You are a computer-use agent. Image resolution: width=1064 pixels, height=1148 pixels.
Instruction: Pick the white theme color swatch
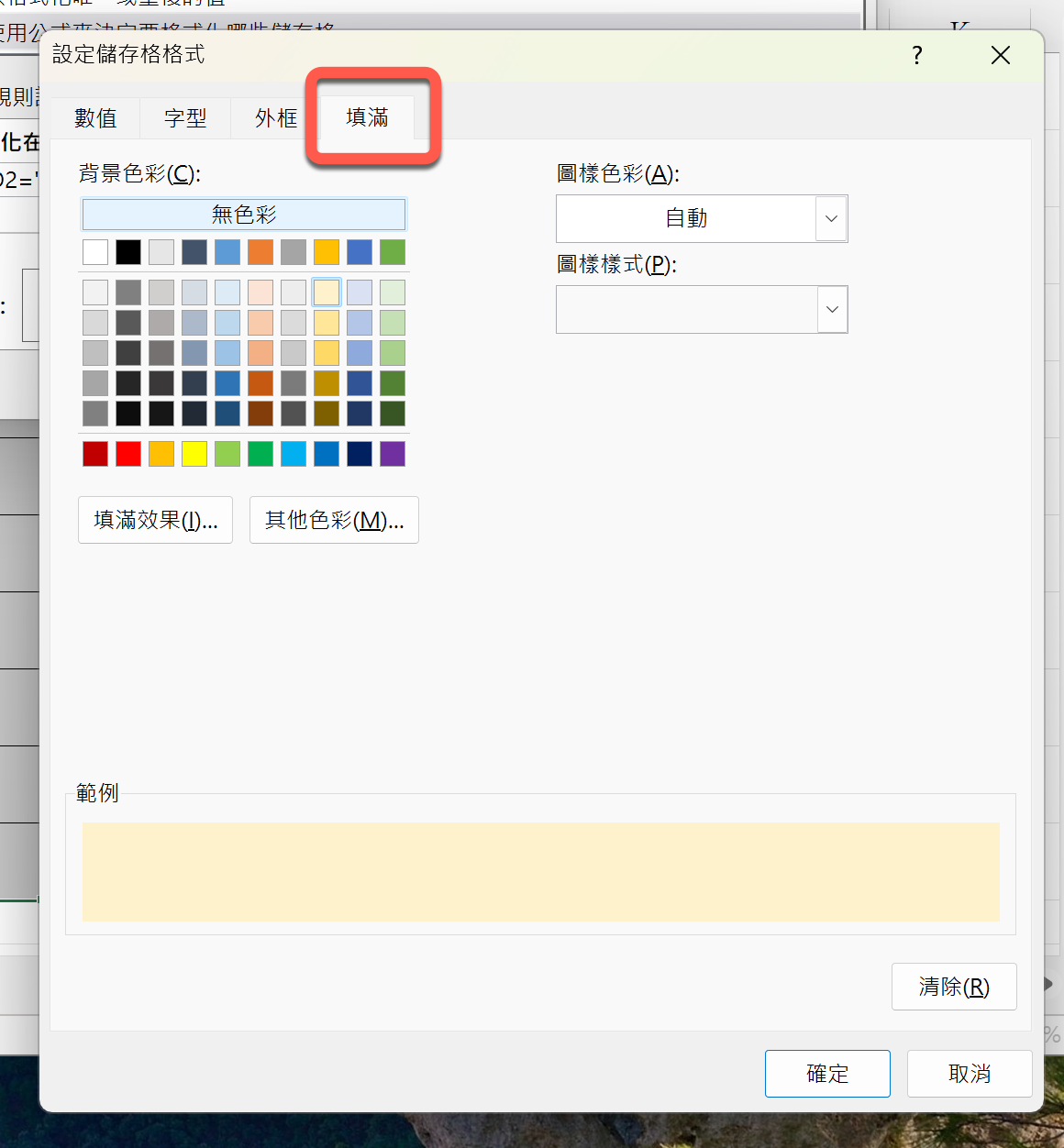tap(95, 252)
